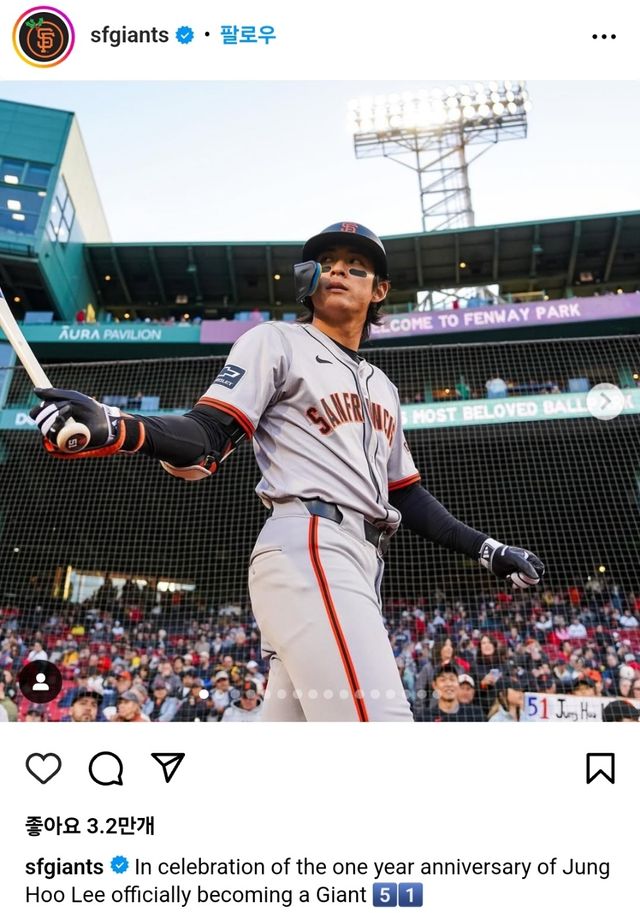Advance to next photo with carousel arrow
Image resolution: width=640 pixels, height=913 pixels.
pos(605,401)
